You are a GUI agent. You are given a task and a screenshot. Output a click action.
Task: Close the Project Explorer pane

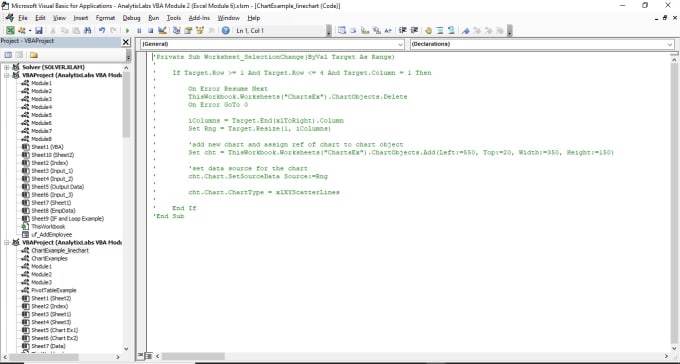[126, 42]
